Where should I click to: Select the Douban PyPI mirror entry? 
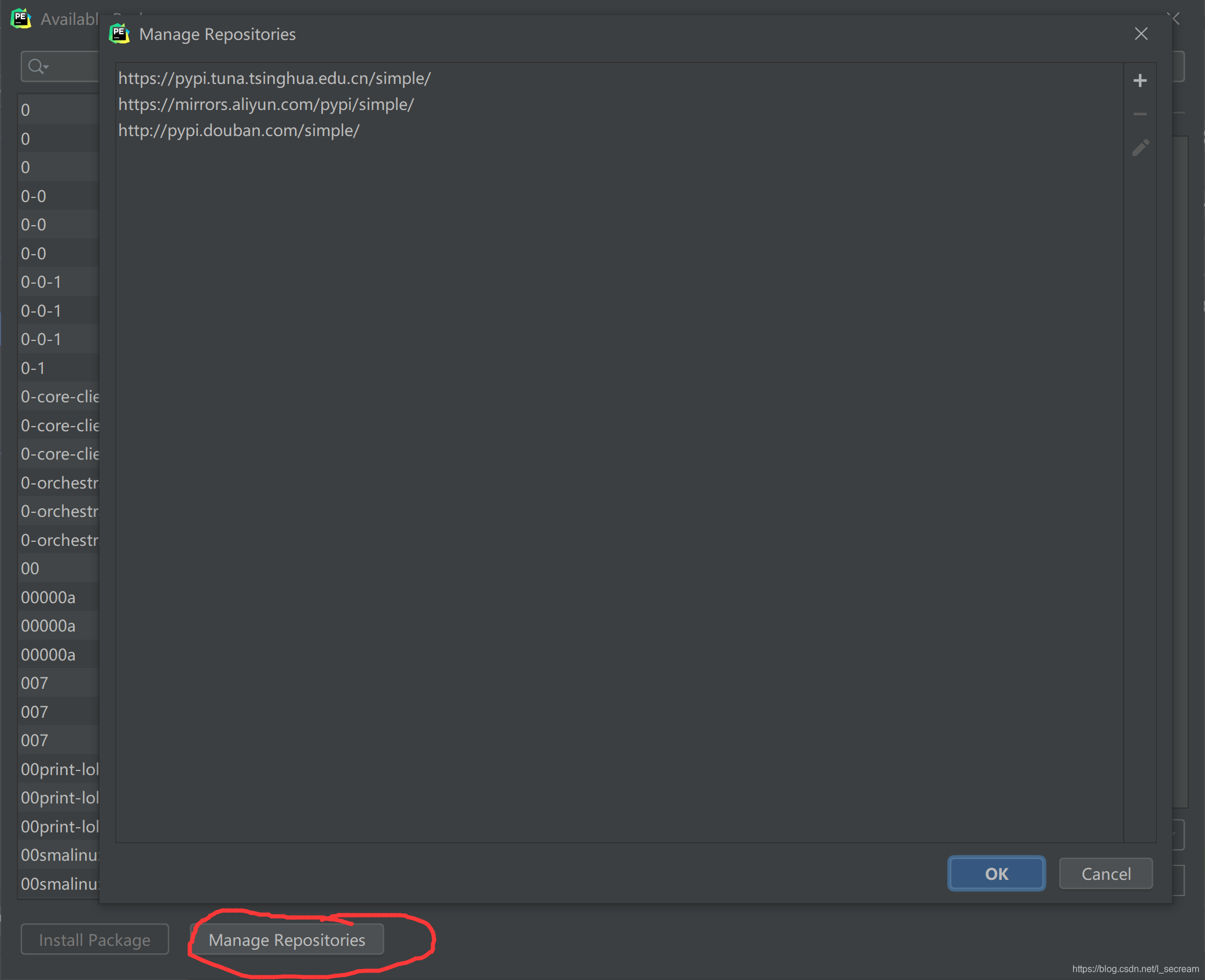pyautogui.click(x=239, y=130)
